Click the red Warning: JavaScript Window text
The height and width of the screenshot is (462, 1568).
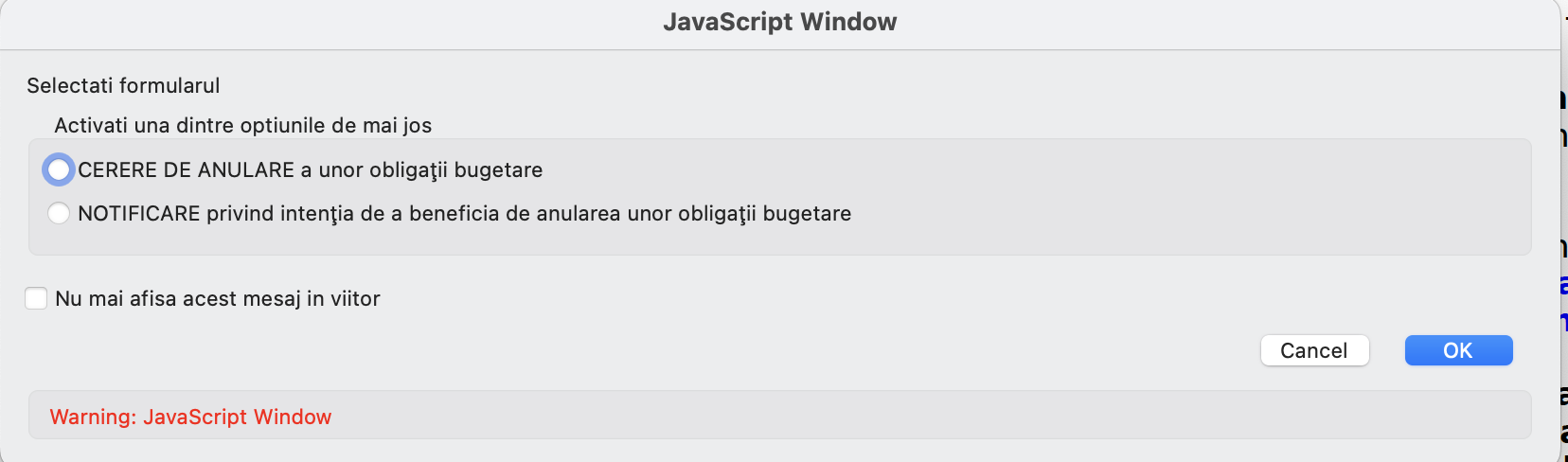190,418
